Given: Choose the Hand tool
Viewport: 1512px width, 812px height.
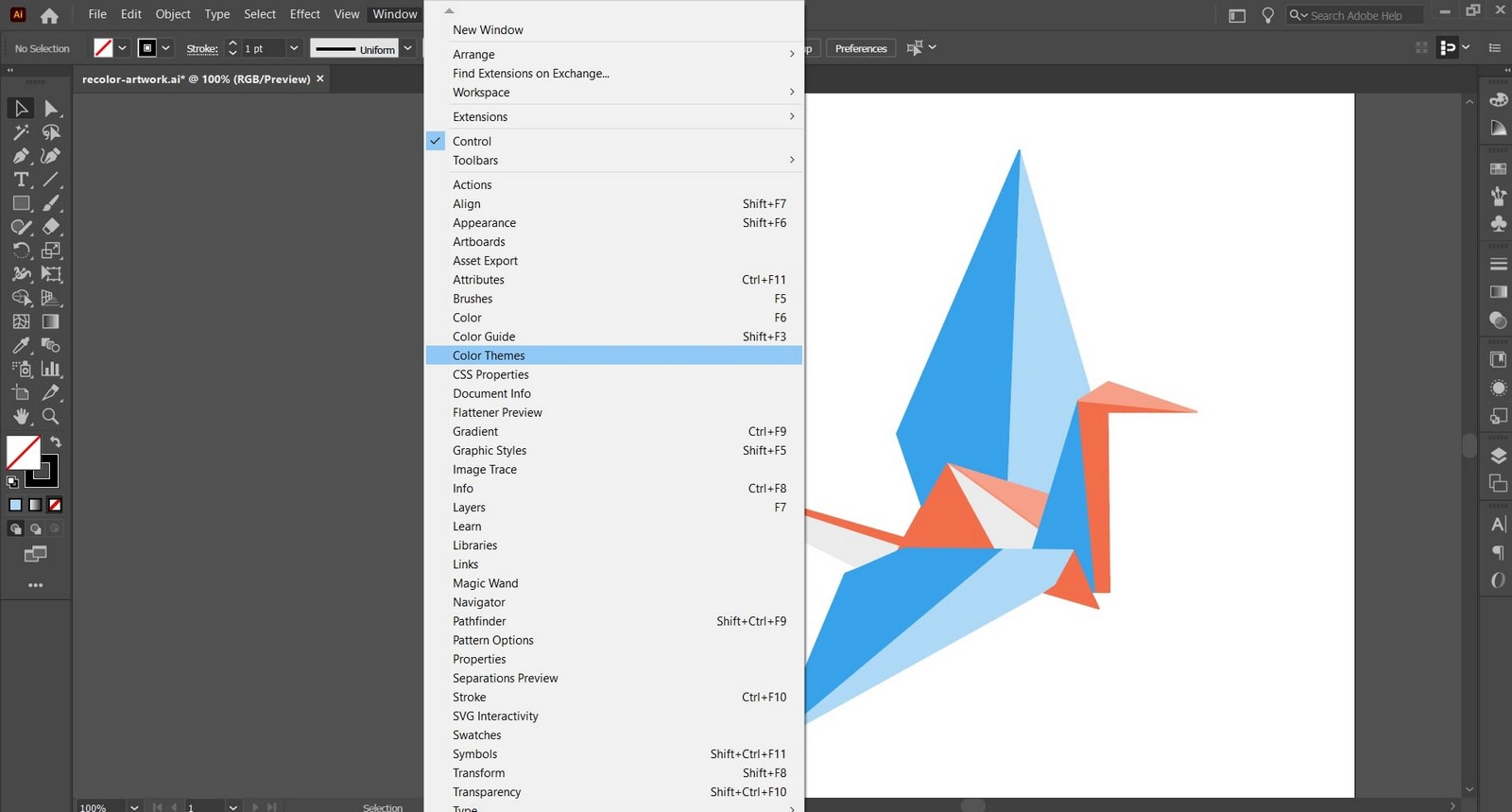Looking at the screenshot, I should [21, 416].
